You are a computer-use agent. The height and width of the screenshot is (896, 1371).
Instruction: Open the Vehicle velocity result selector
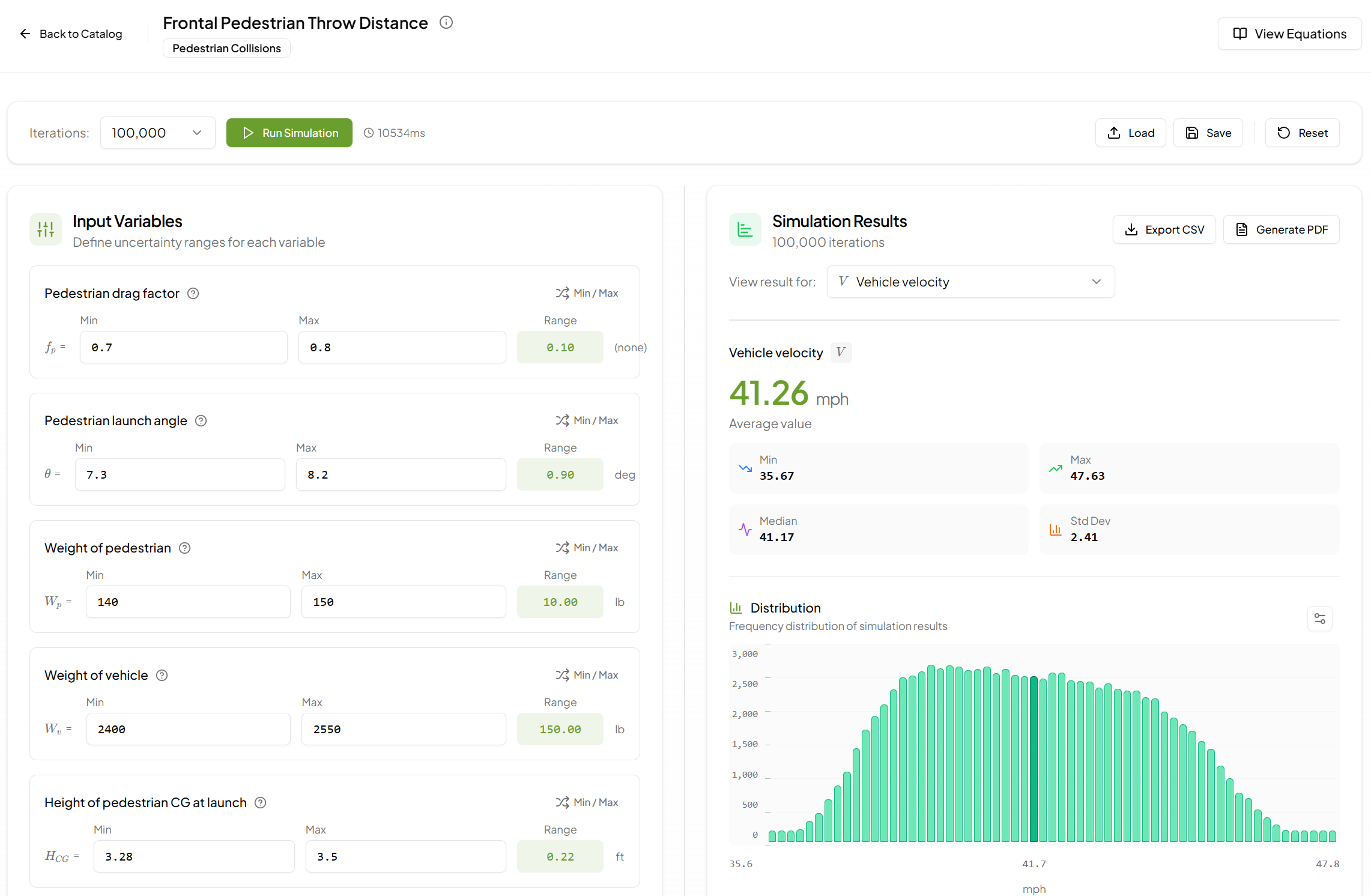[970, 281]
